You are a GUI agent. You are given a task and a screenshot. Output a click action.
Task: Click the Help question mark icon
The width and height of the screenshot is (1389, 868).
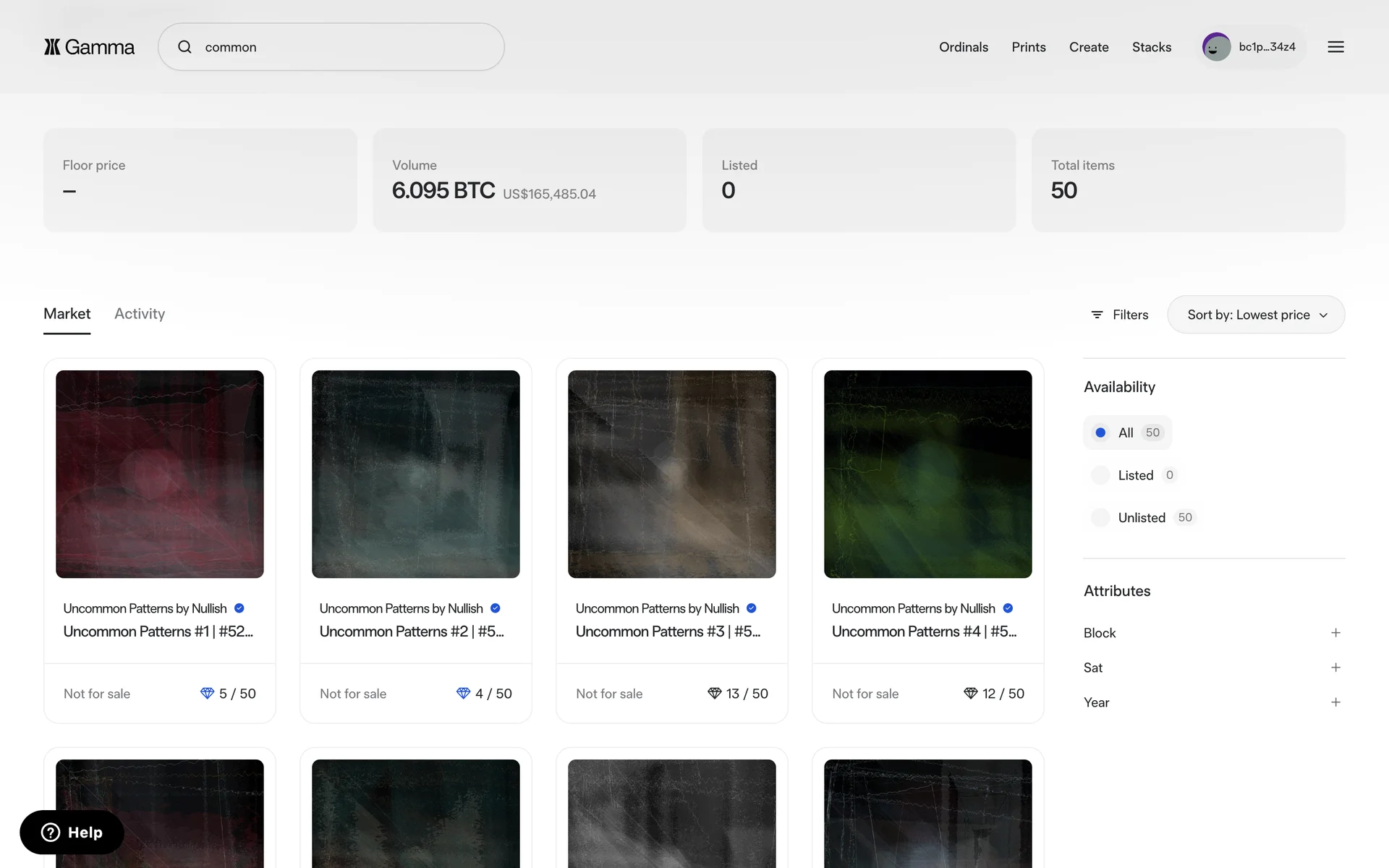(x=51, y=833)
